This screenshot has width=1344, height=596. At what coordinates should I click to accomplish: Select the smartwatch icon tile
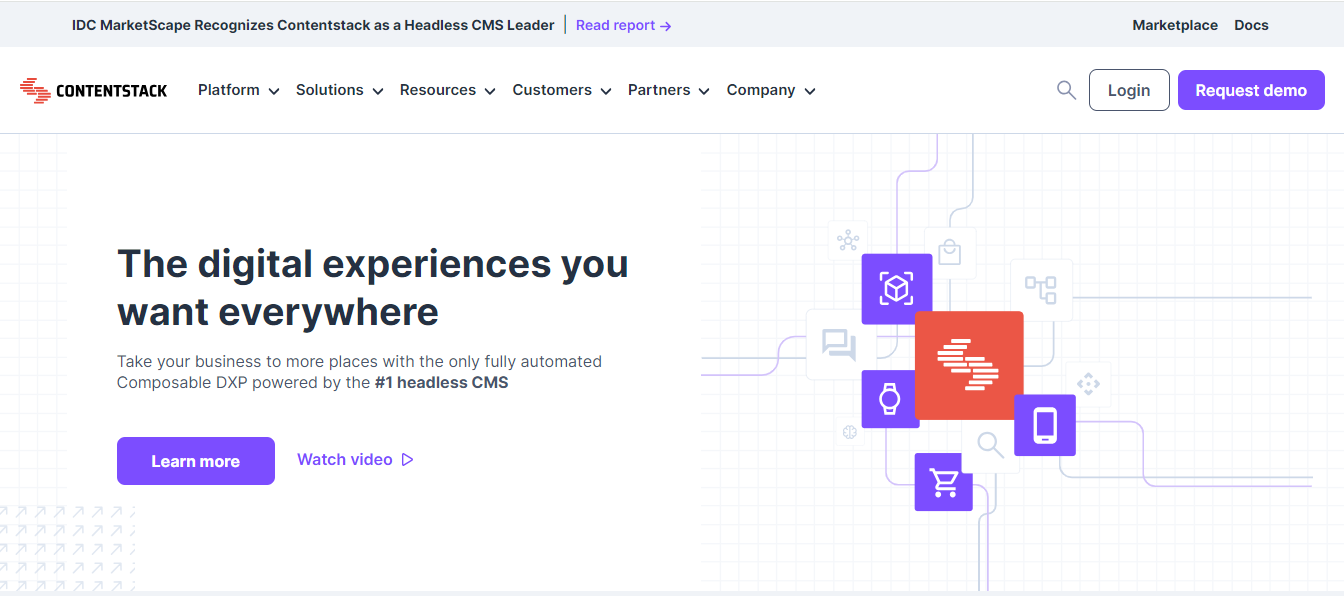(x=890, y=399)
